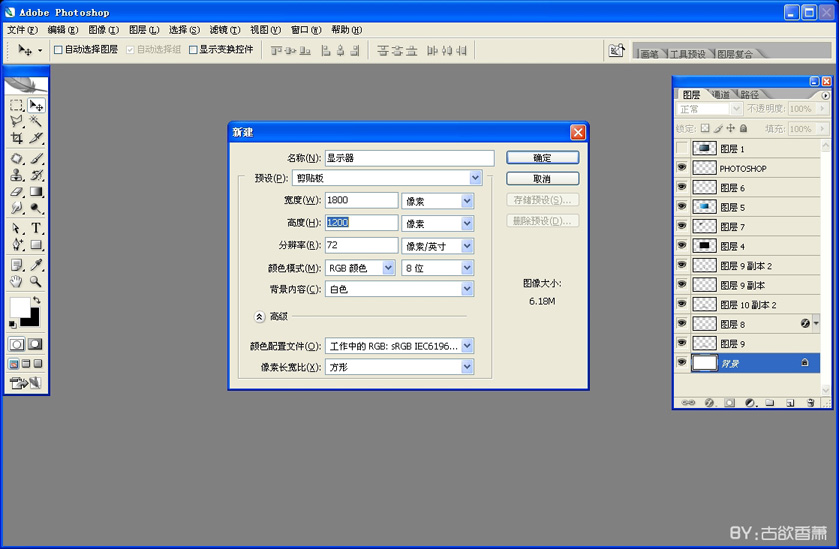
Task: Switch to 路径 tab
Action: click(x=750, y=95)
